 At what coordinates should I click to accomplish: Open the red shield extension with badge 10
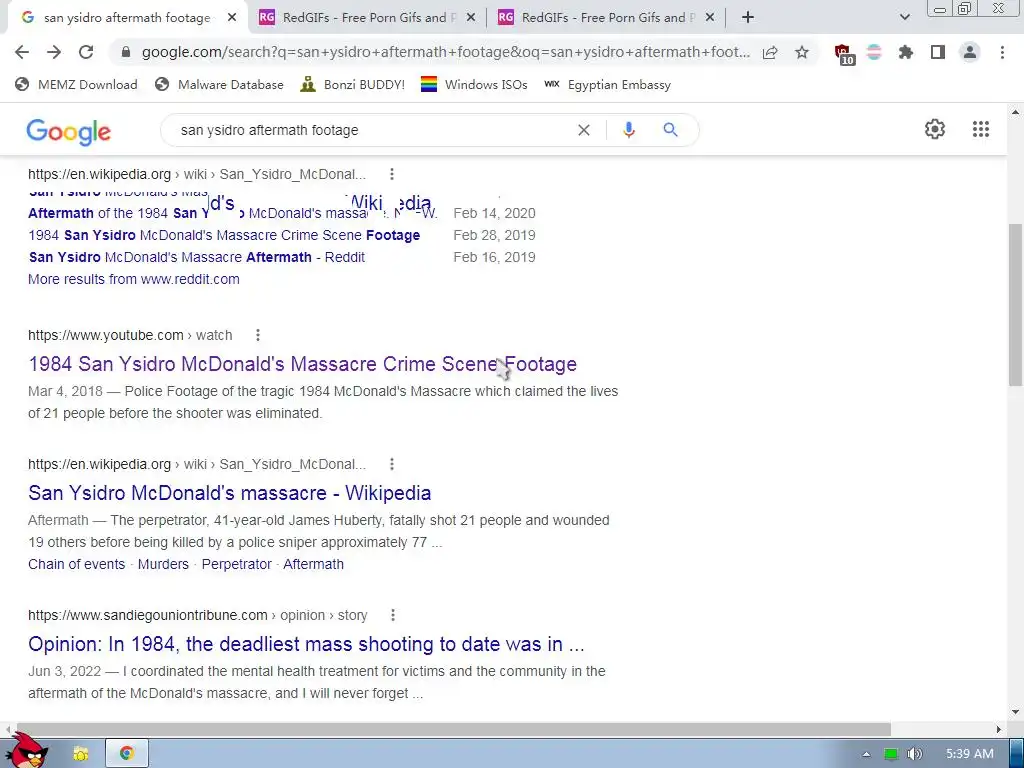coord(844,54)
